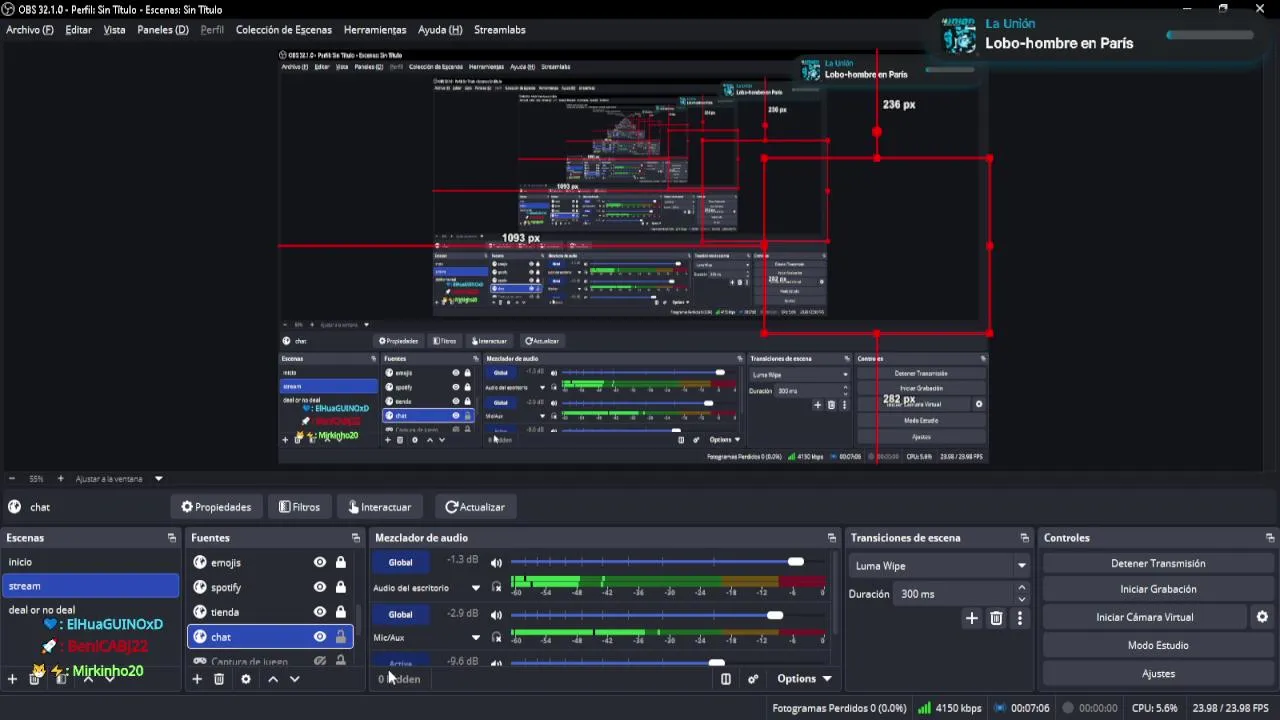Unlock the spotify source

pos(341,588)
